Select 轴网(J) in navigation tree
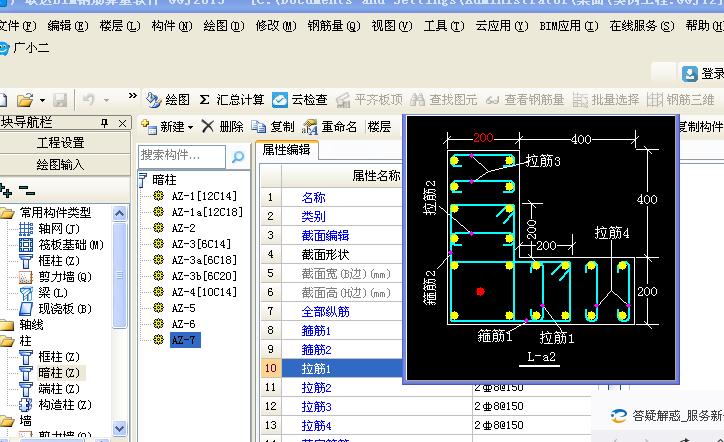 pos(59,229)
